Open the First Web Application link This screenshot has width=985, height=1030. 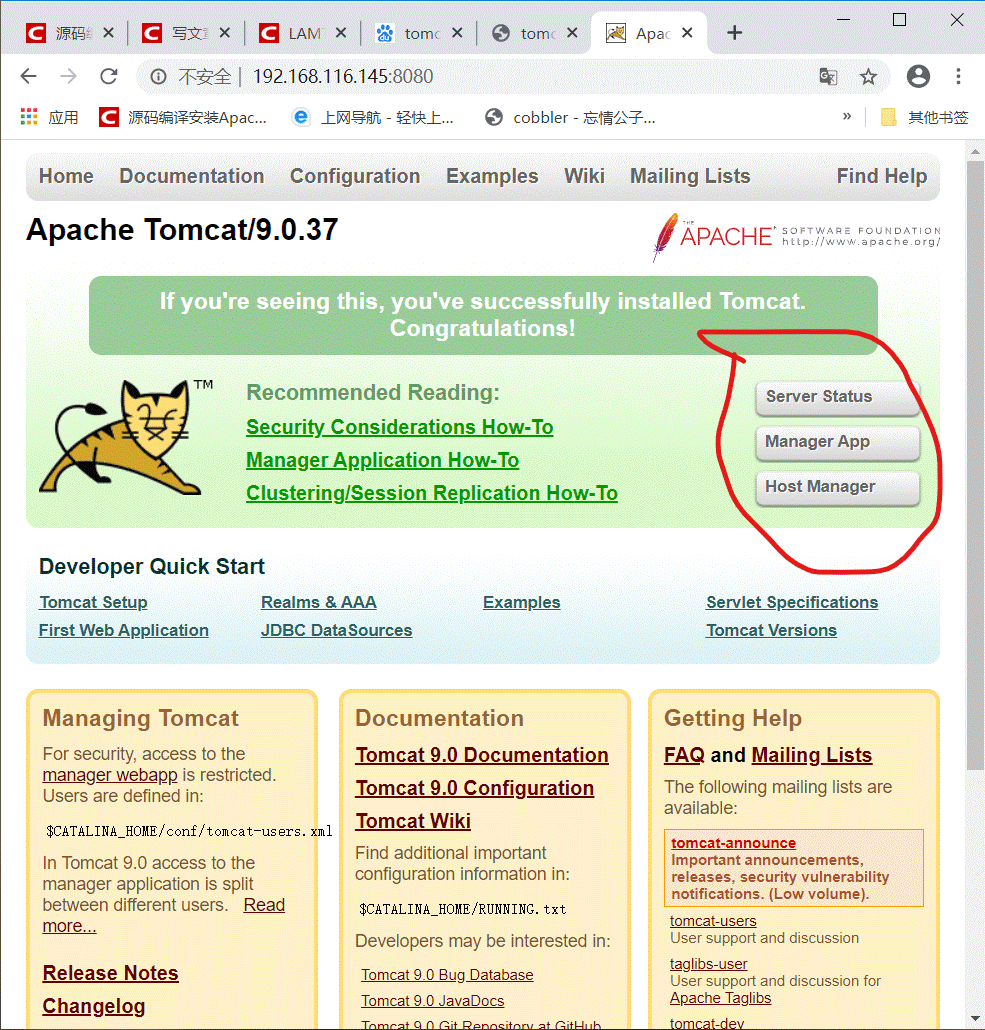coord(124,630)
